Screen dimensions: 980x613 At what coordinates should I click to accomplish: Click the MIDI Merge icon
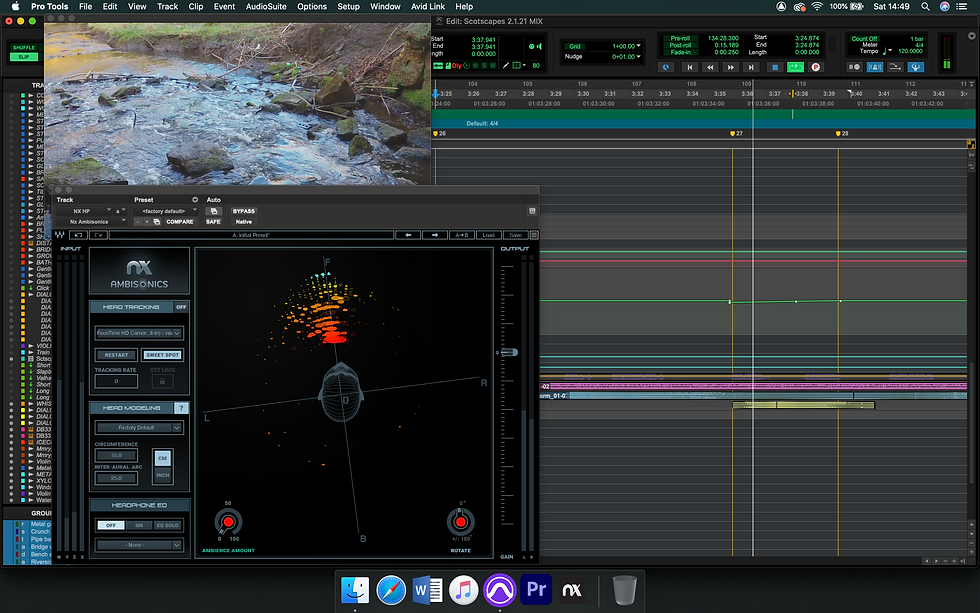pyautogui.click(x=895, y=67)
